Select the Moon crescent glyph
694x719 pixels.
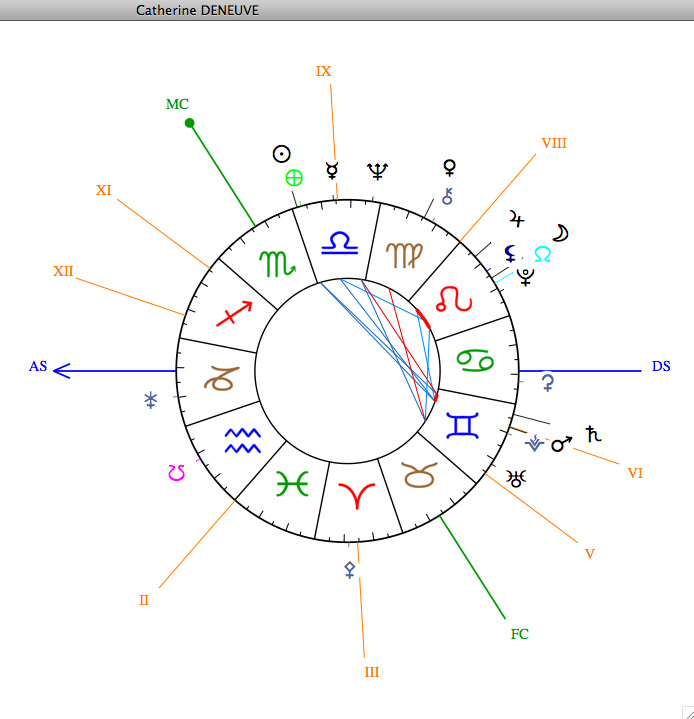[x=560, y=233]
